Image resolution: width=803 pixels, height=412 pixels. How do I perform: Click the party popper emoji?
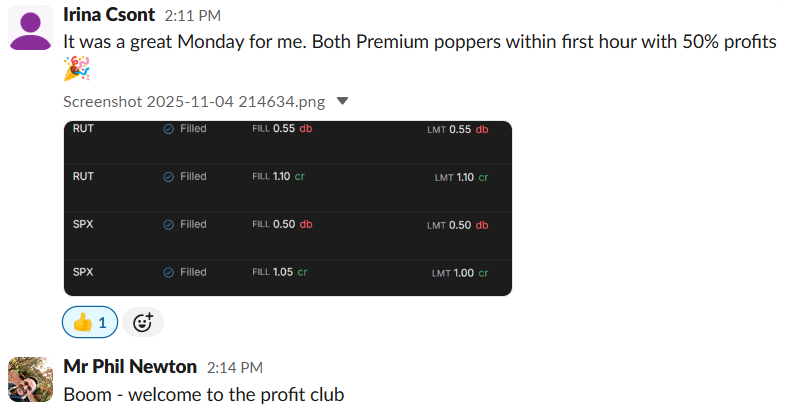76,69
